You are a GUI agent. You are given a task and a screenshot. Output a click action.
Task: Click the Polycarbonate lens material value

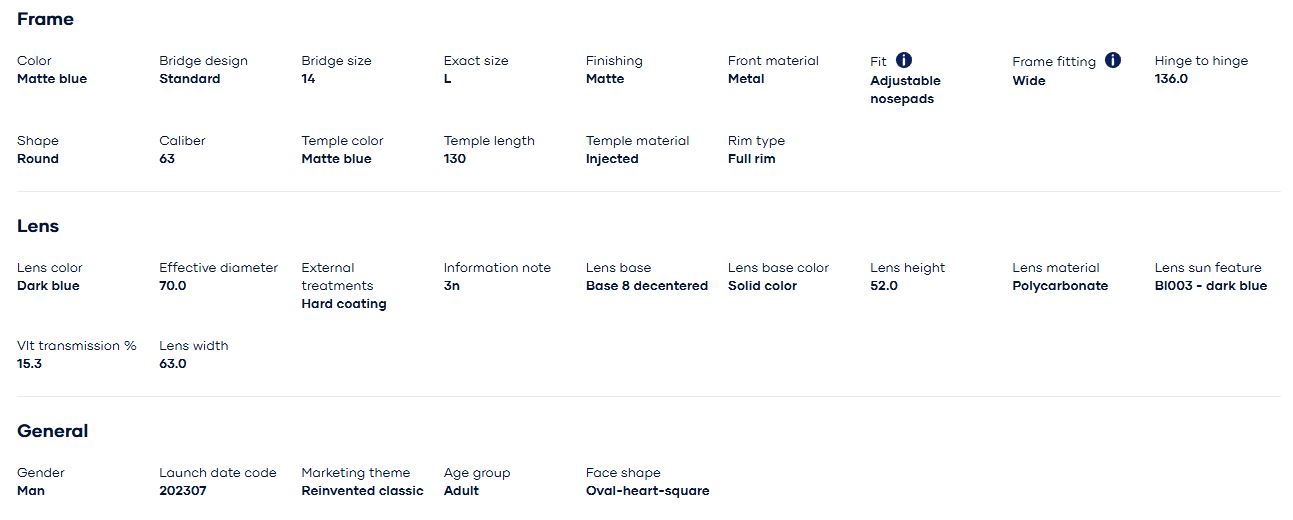1060,286
